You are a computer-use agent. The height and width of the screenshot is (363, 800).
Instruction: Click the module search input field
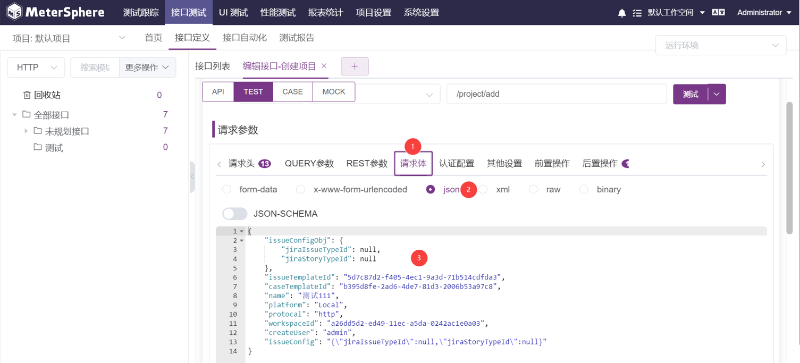(95, 67)
